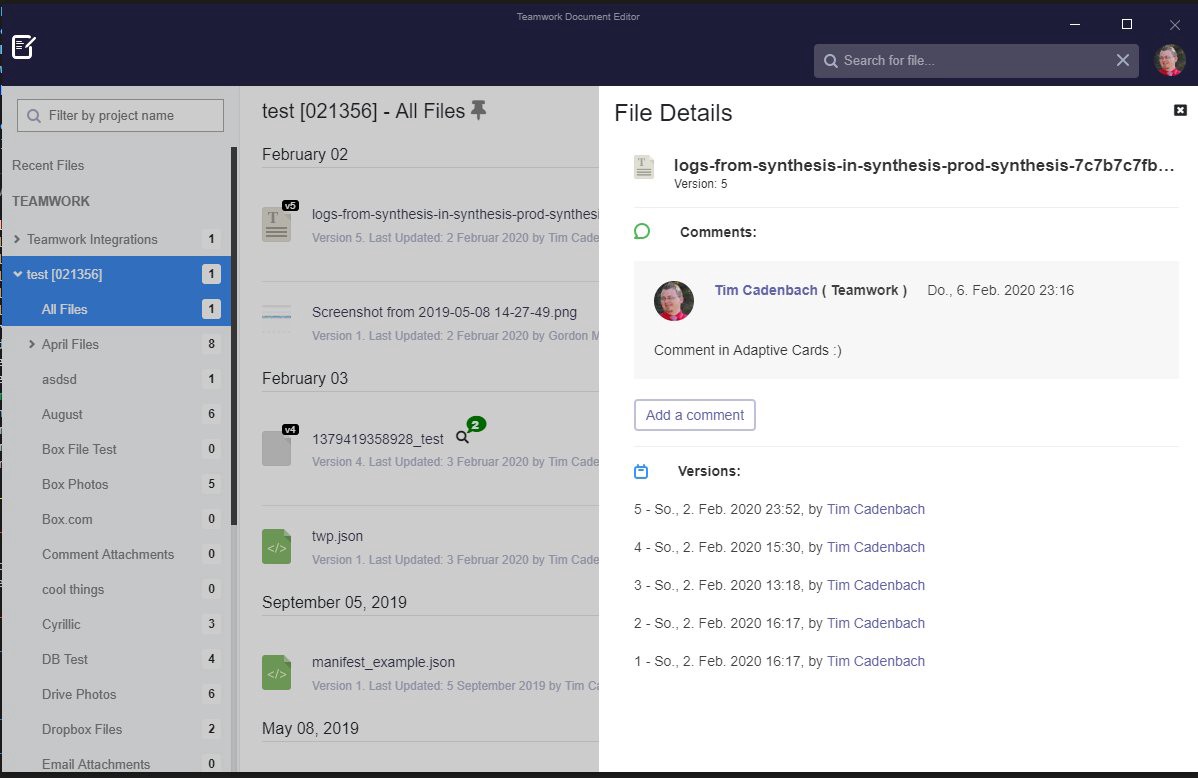Focus the Filter by project name field
Image resolution: width=1198 pixels, height=778 pixels.
121,115
